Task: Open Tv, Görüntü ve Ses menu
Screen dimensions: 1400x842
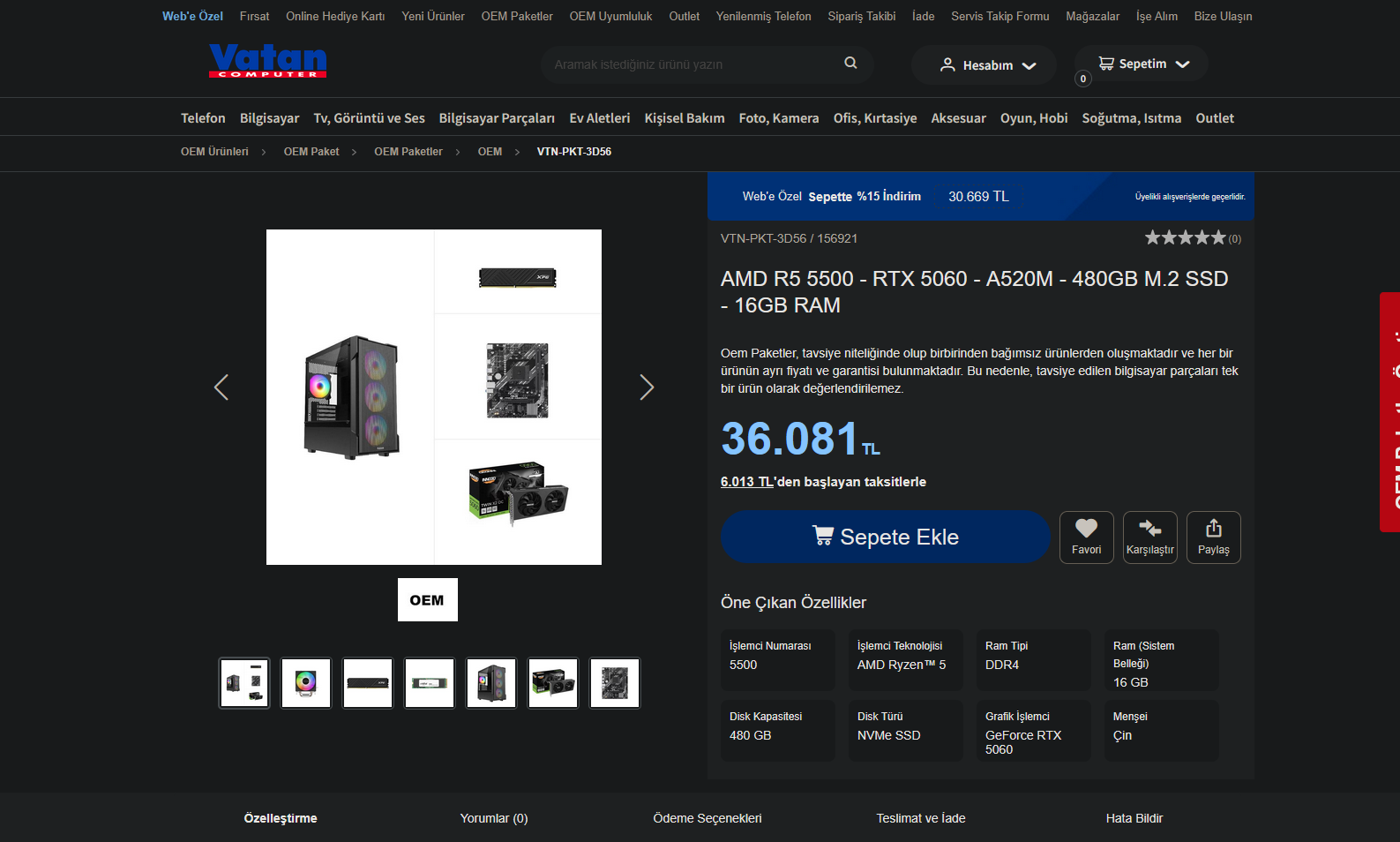Action: coord(370,118)
